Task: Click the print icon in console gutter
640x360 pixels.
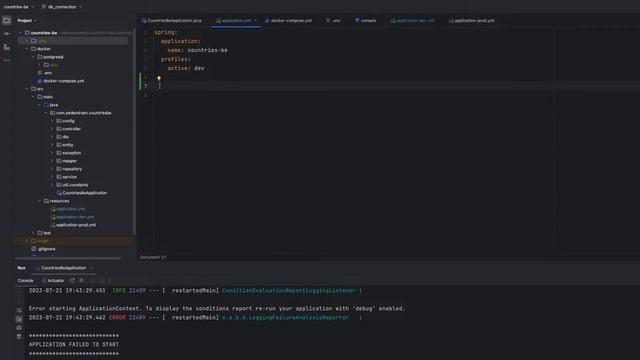Action: pos(19,328)
